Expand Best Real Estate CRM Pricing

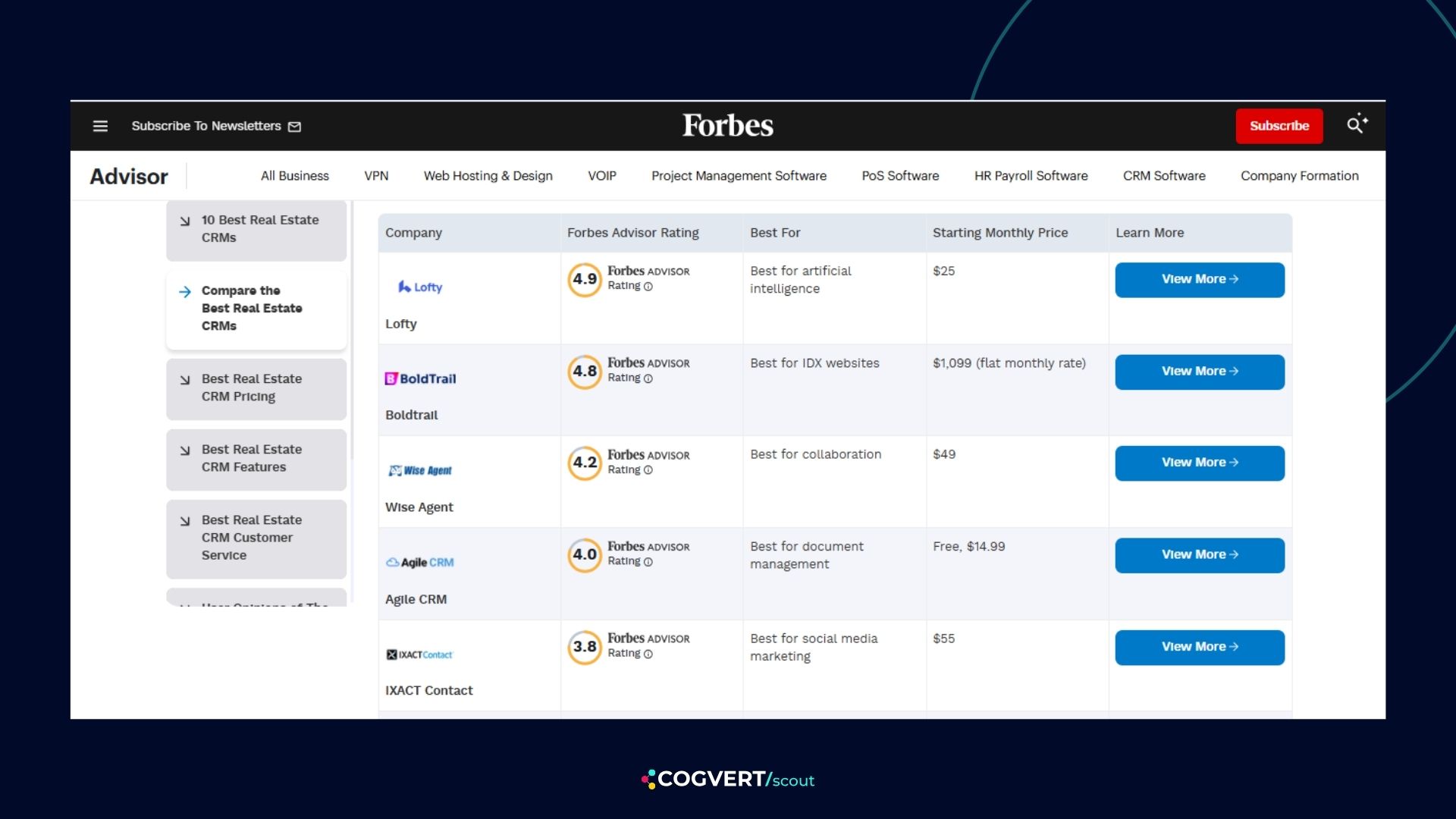click(x=256, y=388)
